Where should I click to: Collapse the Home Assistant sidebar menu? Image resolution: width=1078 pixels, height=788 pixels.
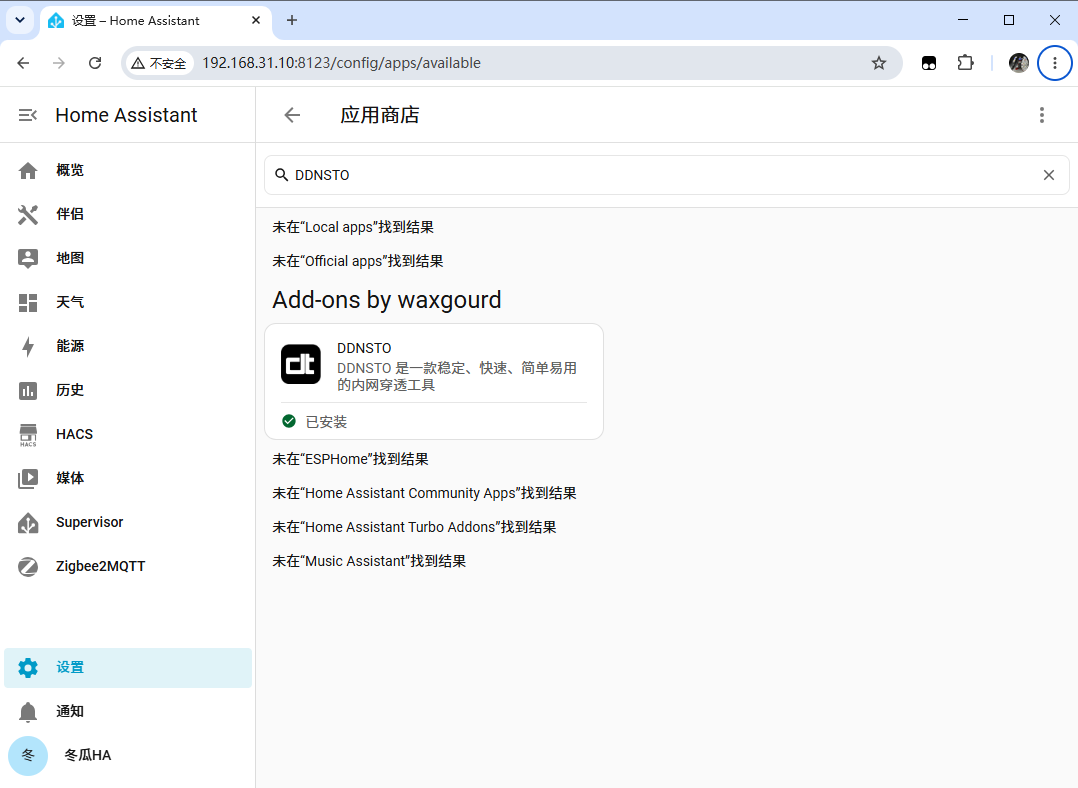tap(28, 115)
